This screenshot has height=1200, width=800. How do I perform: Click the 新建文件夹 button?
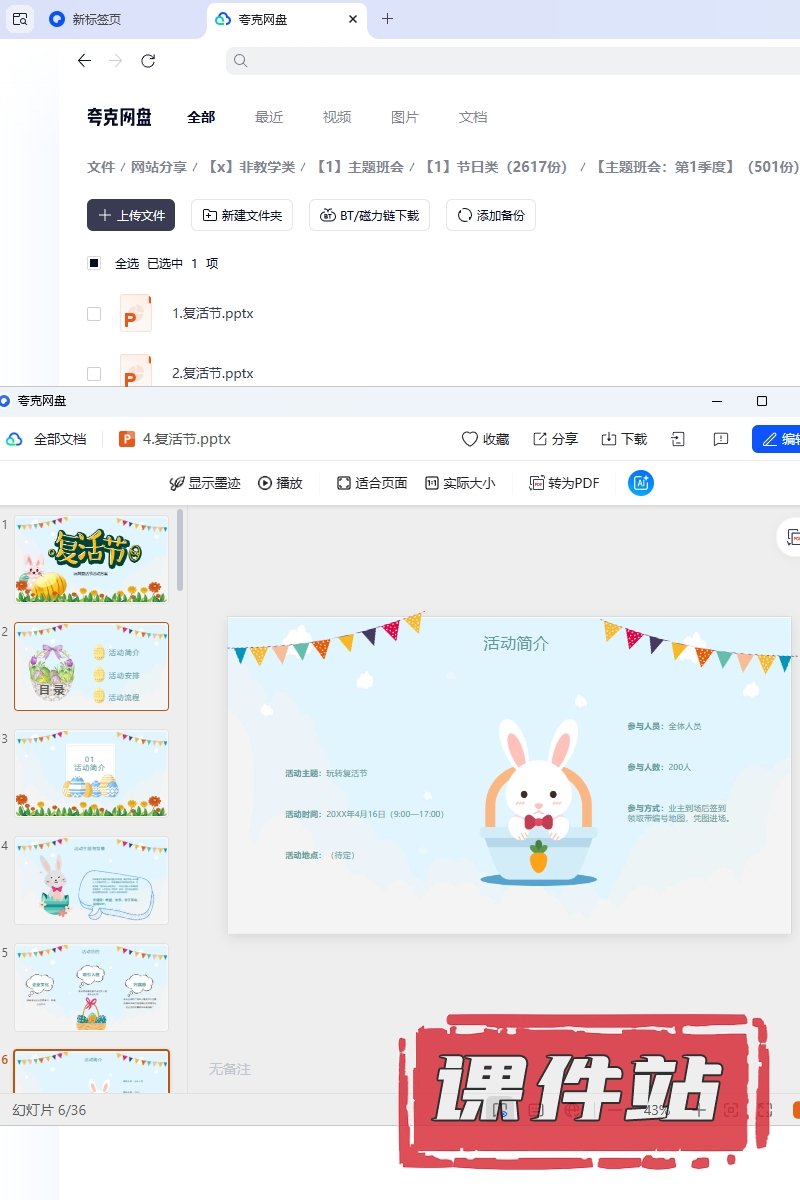242,215
